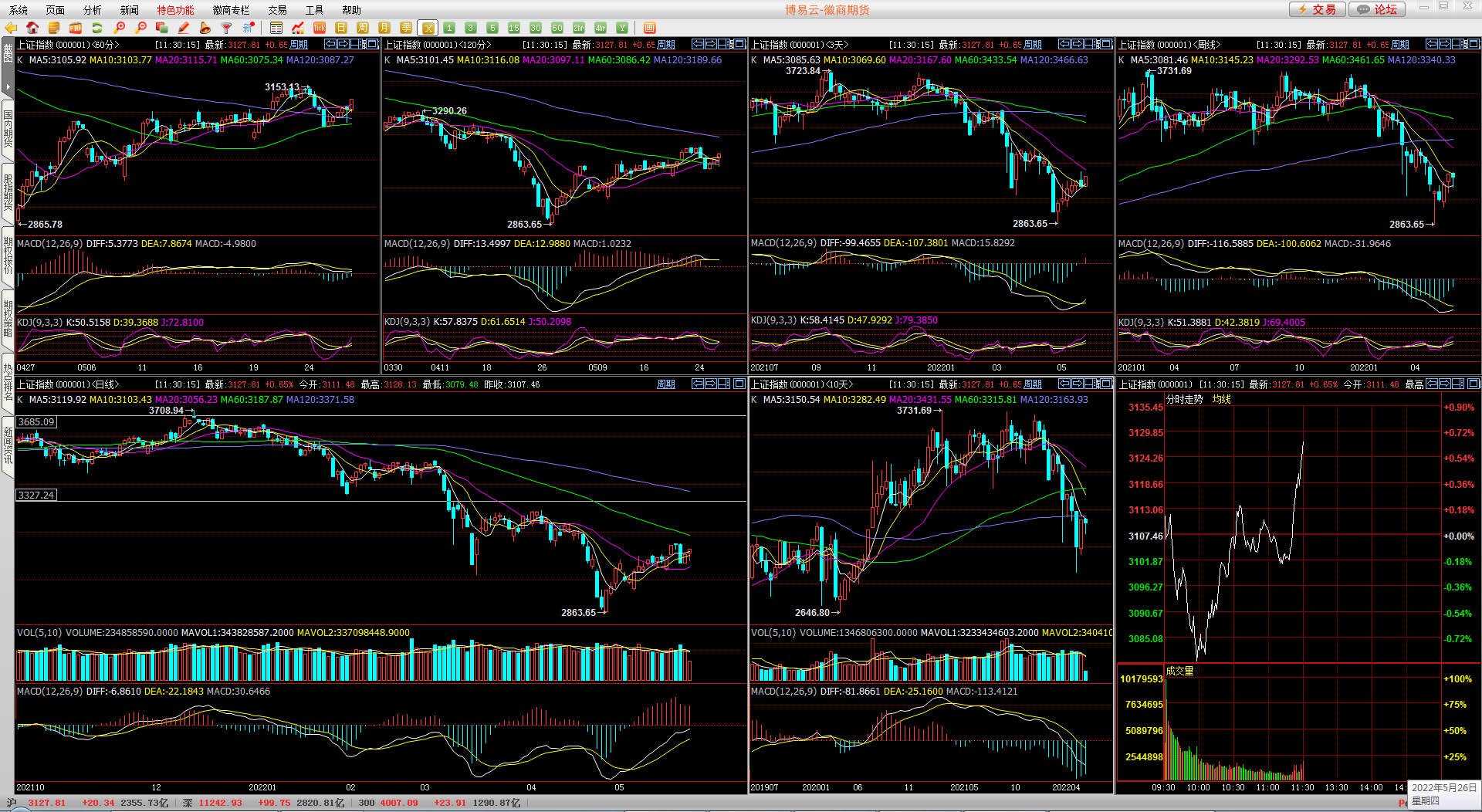The width and height of the screenshot is (1482, 812).
Task: Click the 4hr period toolbar icon
Action: [601, 28]
